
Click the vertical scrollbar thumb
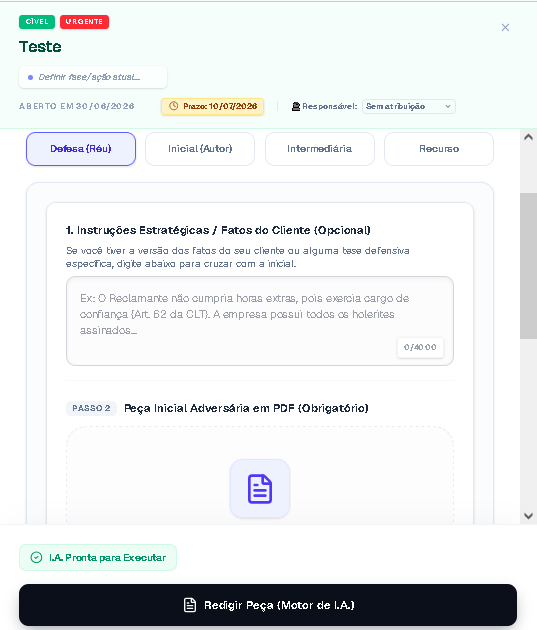tap(529, 266)
